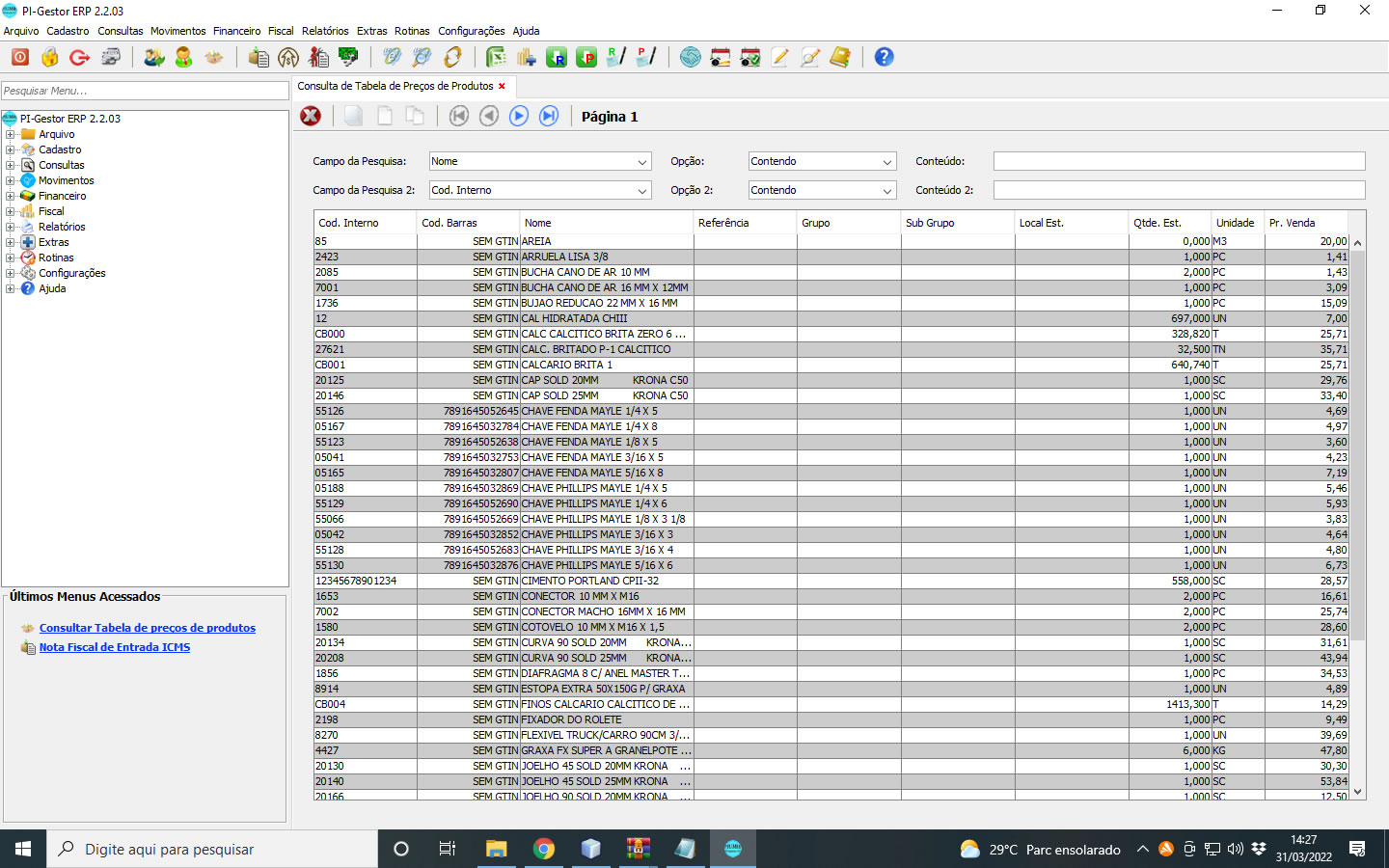Click the yellow book toolbar icon
Screen dimensions: 1389x868
tap(839, 57)
